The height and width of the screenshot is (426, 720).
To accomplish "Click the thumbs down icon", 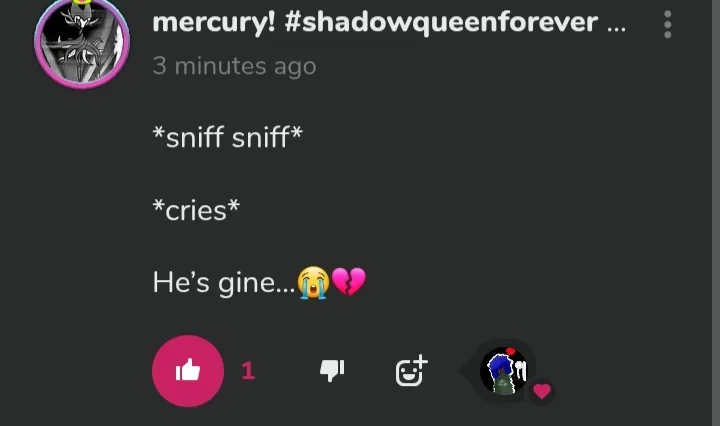I will [332, 370].
